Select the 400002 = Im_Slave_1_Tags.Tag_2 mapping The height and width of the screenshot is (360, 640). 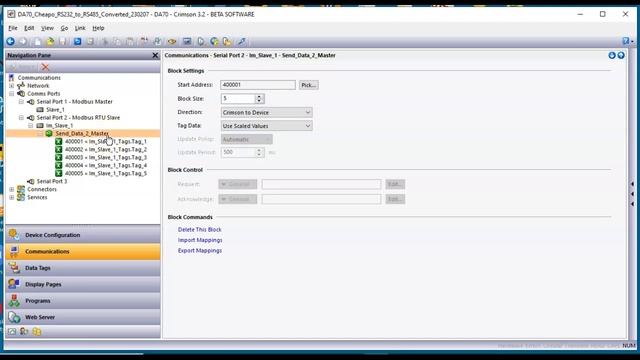pos(106,149)
